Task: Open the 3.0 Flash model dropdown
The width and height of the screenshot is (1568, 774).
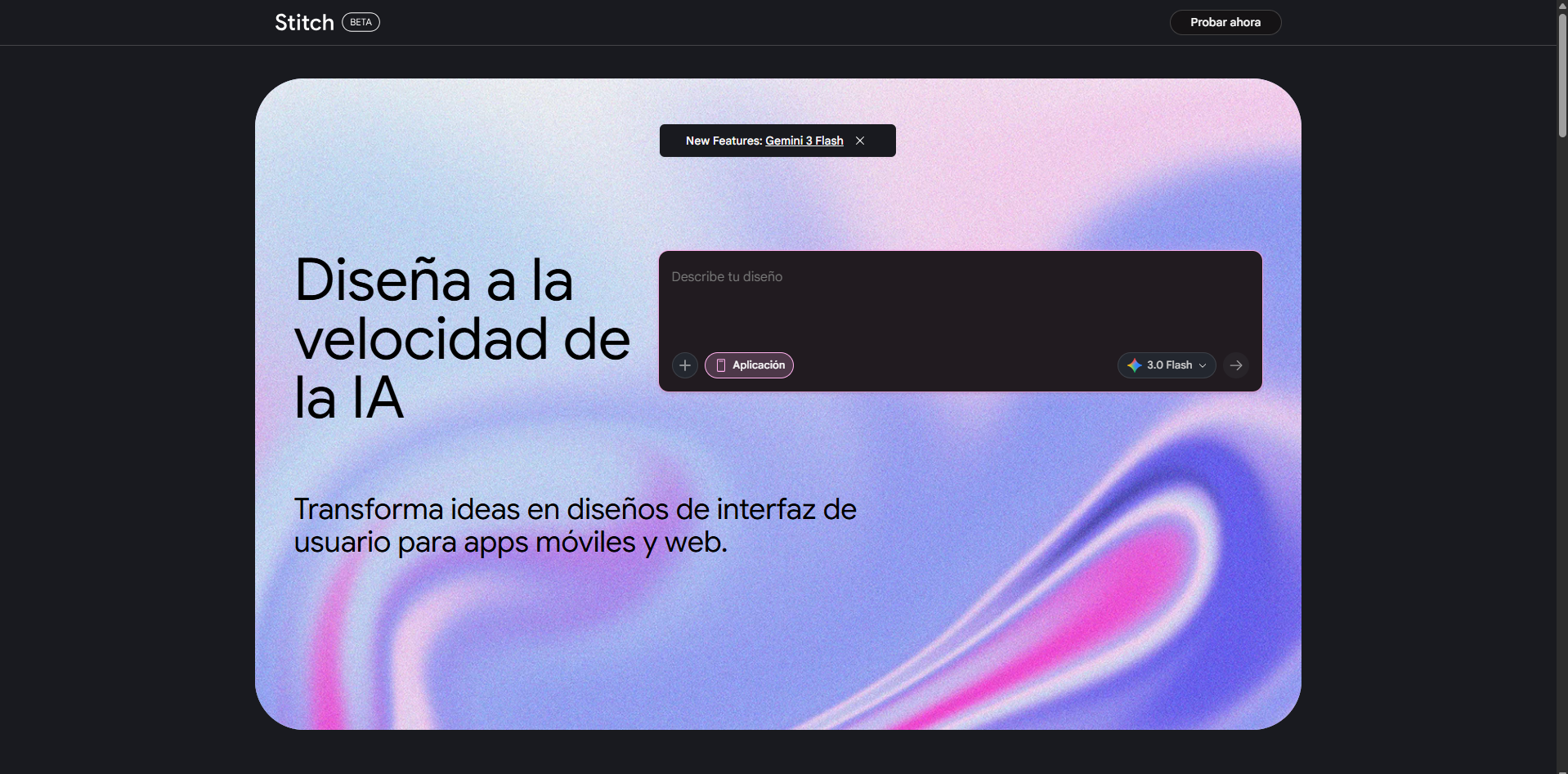Action: pyautogui.click(x=1167, y=365)
